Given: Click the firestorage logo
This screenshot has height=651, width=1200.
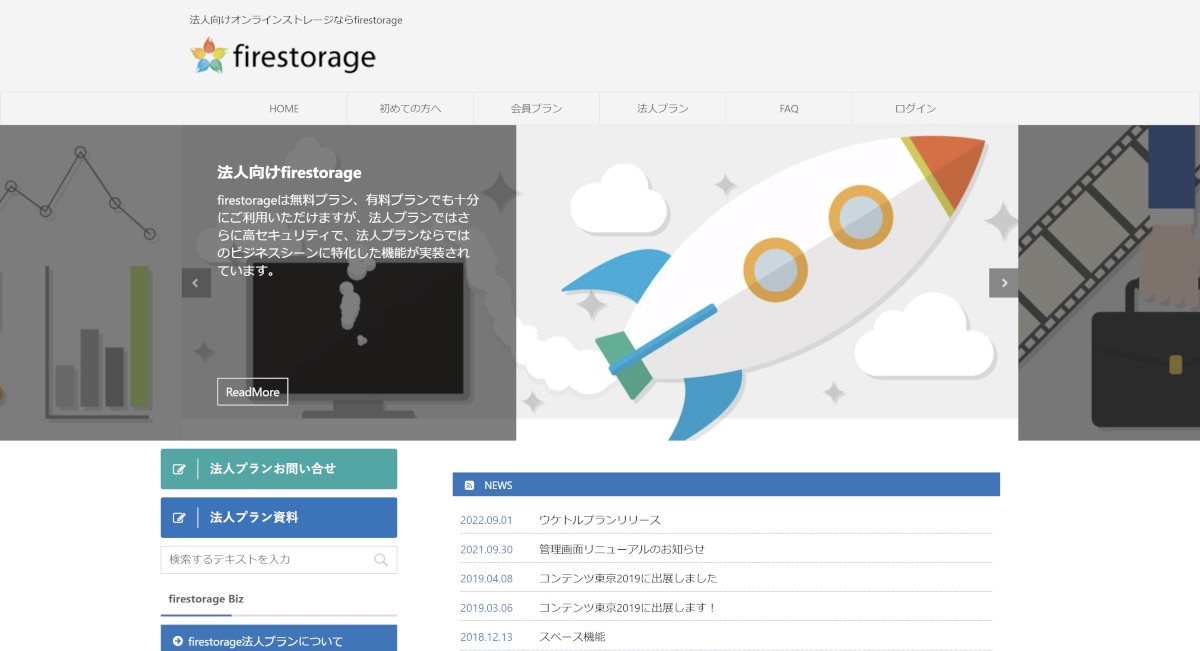Looking at the screenshot, I should pos(283,57).
